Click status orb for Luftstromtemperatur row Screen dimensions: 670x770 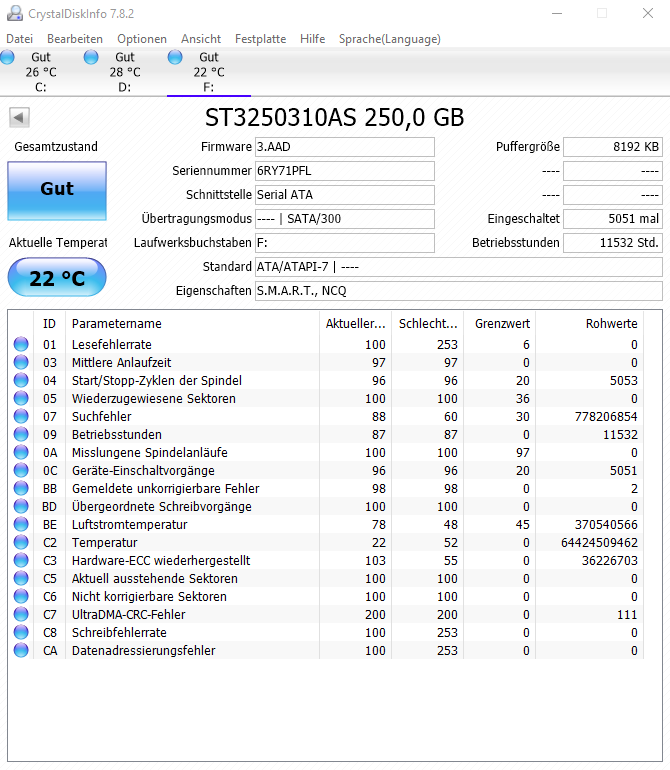point(21,524)
